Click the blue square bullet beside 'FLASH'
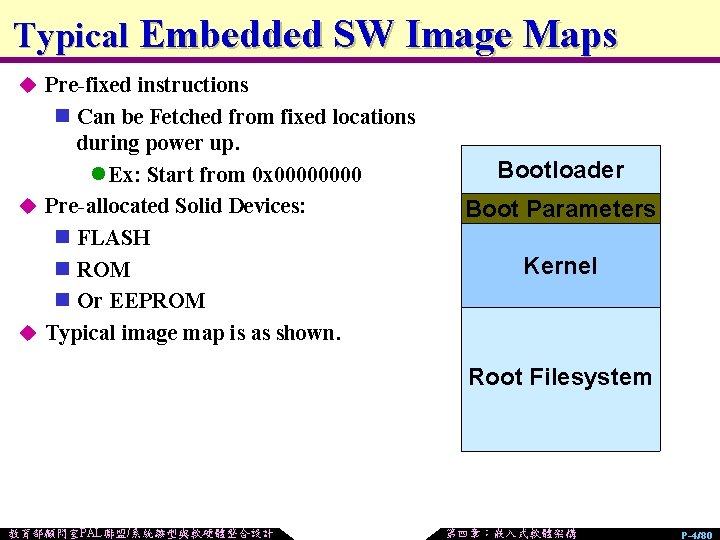 (x=62, y=236)
